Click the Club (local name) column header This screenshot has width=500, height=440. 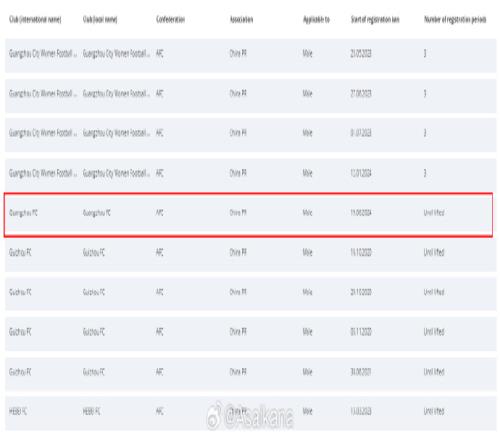tap(100, 20)
